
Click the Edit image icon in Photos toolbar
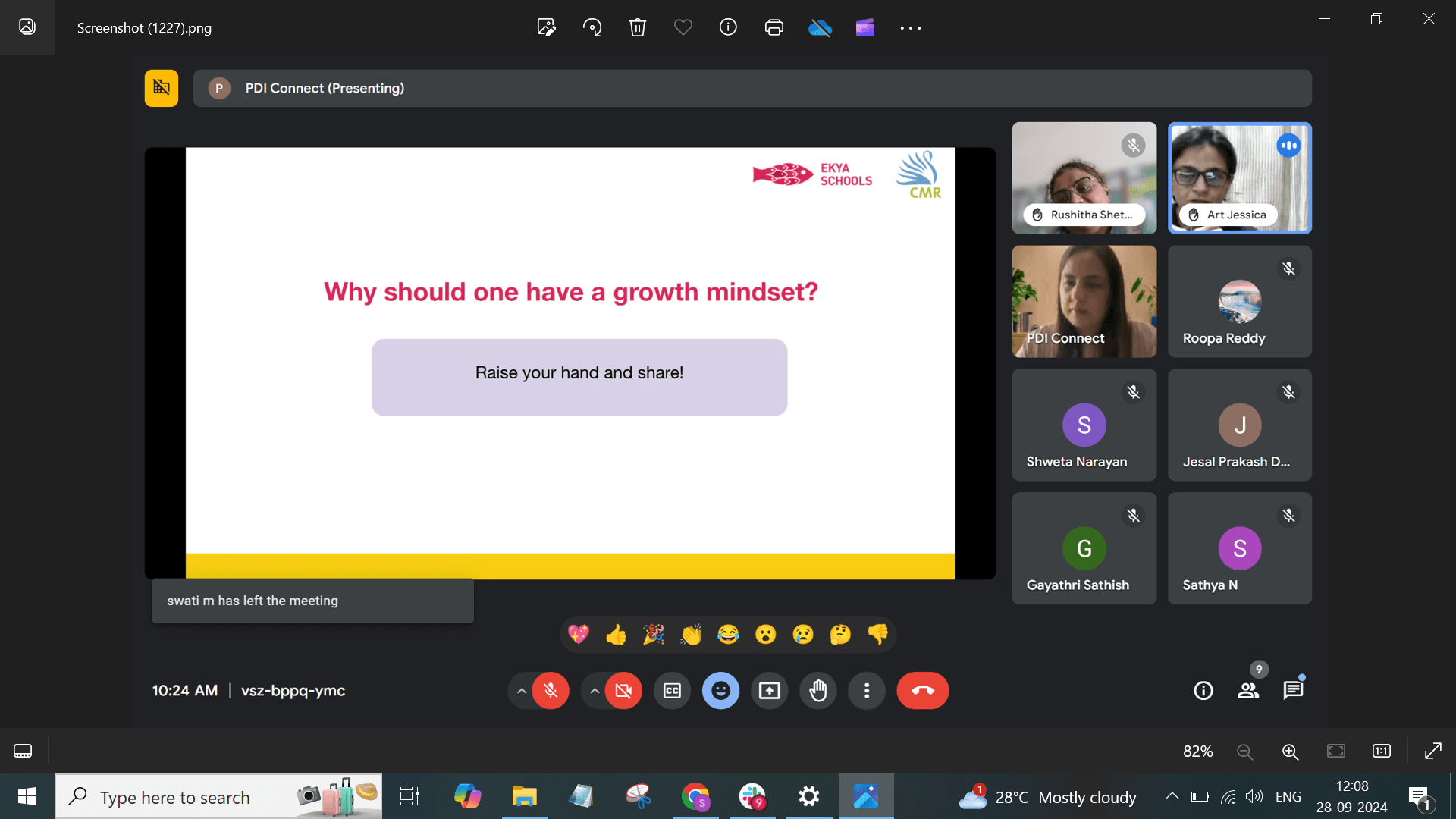546,28
